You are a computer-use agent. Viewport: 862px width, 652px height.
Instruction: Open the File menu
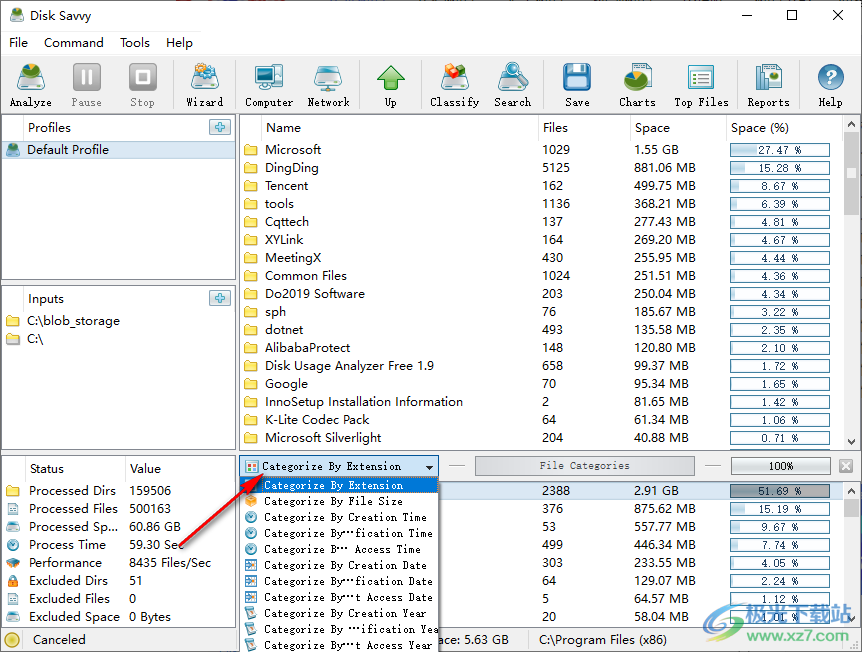point(18,42)
